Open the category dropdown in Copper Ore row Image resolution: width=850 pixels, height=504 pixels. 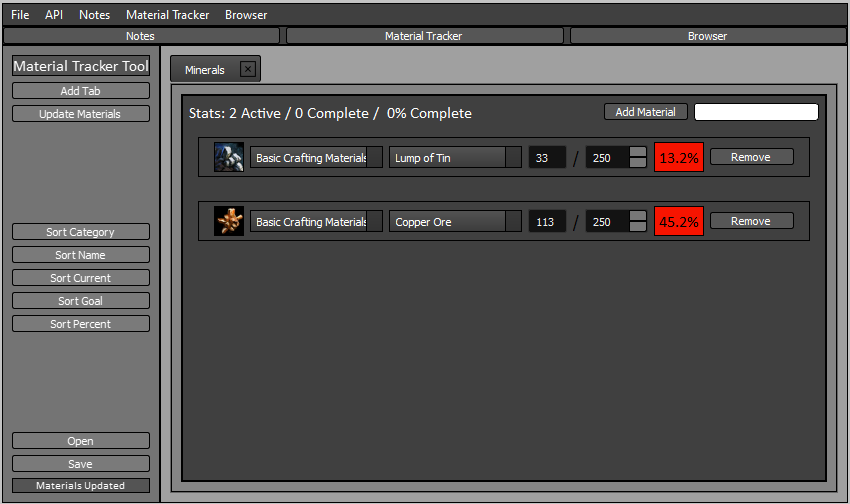(374, 221)
